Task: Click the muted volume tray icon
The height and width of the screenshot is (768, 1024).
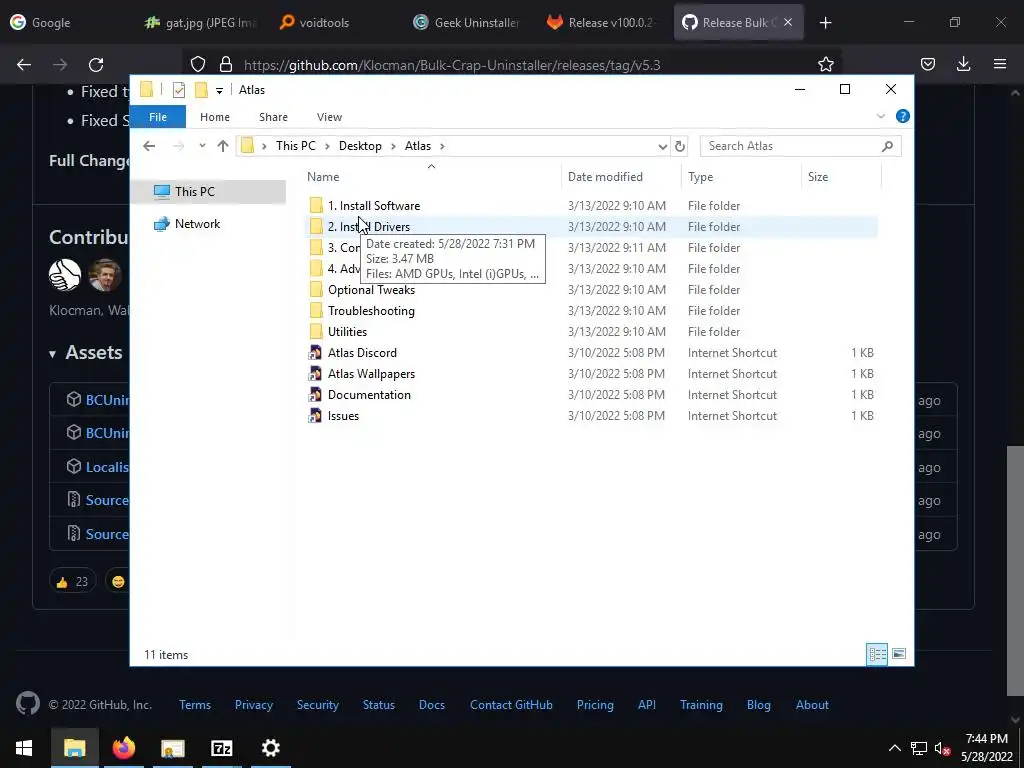Action: click(x=942, y=748)
